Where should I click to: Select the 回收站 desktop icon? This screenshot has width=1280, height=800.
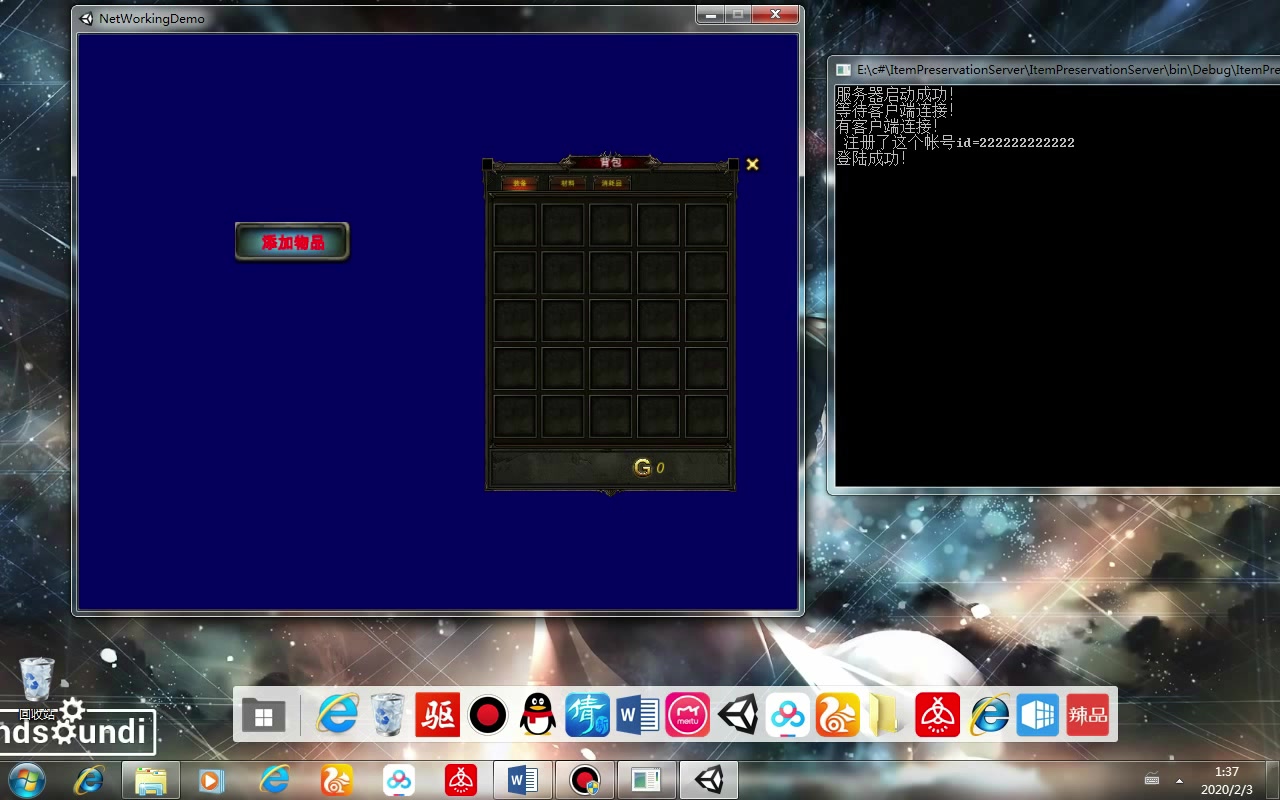(37, 688)
